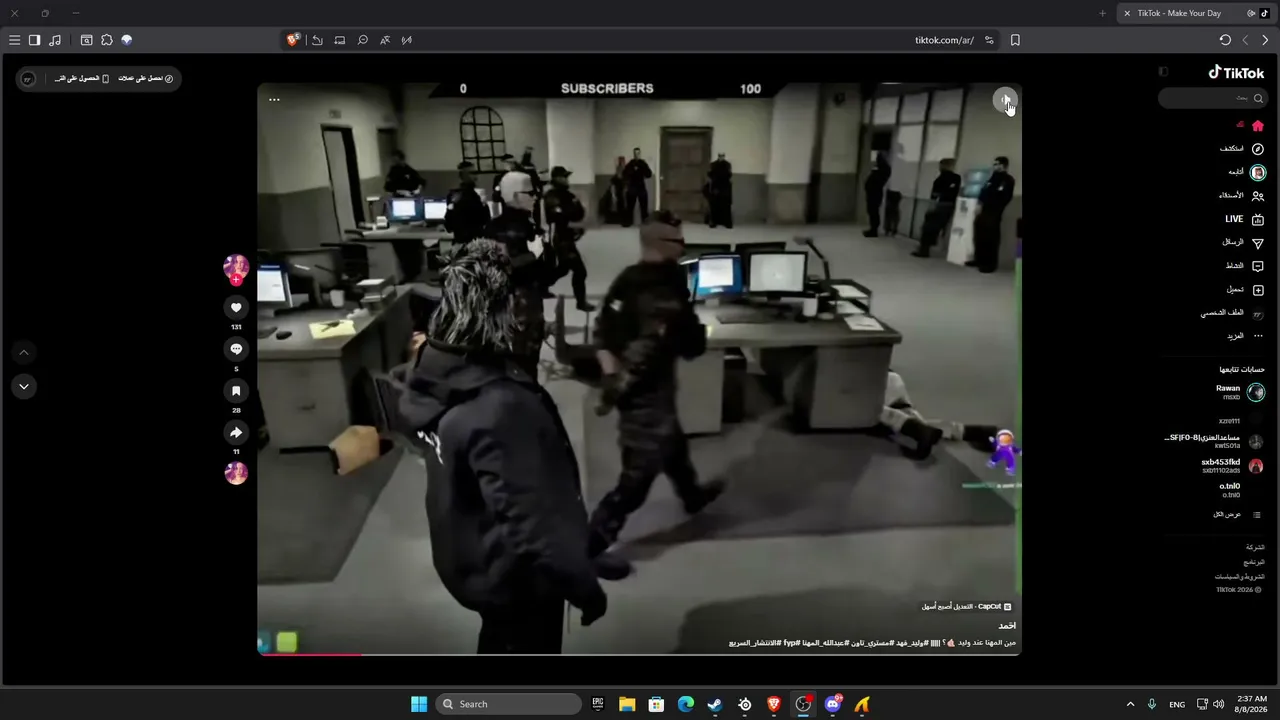1280x720 pixels.
Task: Open File Explorer from taskbar
Action: (627, 704)
